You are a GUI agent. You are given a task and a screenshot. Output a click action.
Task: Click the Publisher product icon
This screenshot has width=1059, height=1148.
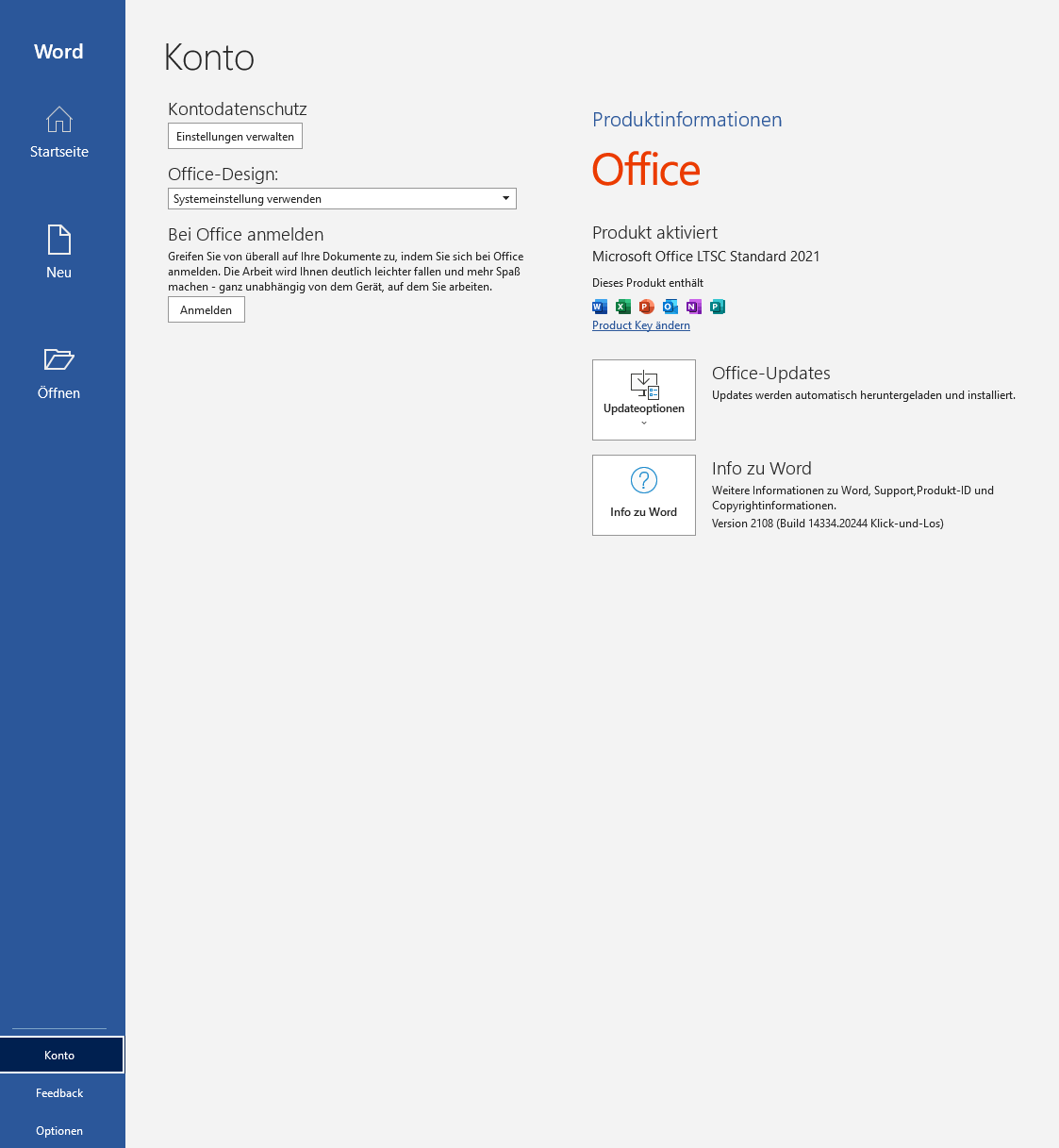pyautogui.click(x=717, y=307)
